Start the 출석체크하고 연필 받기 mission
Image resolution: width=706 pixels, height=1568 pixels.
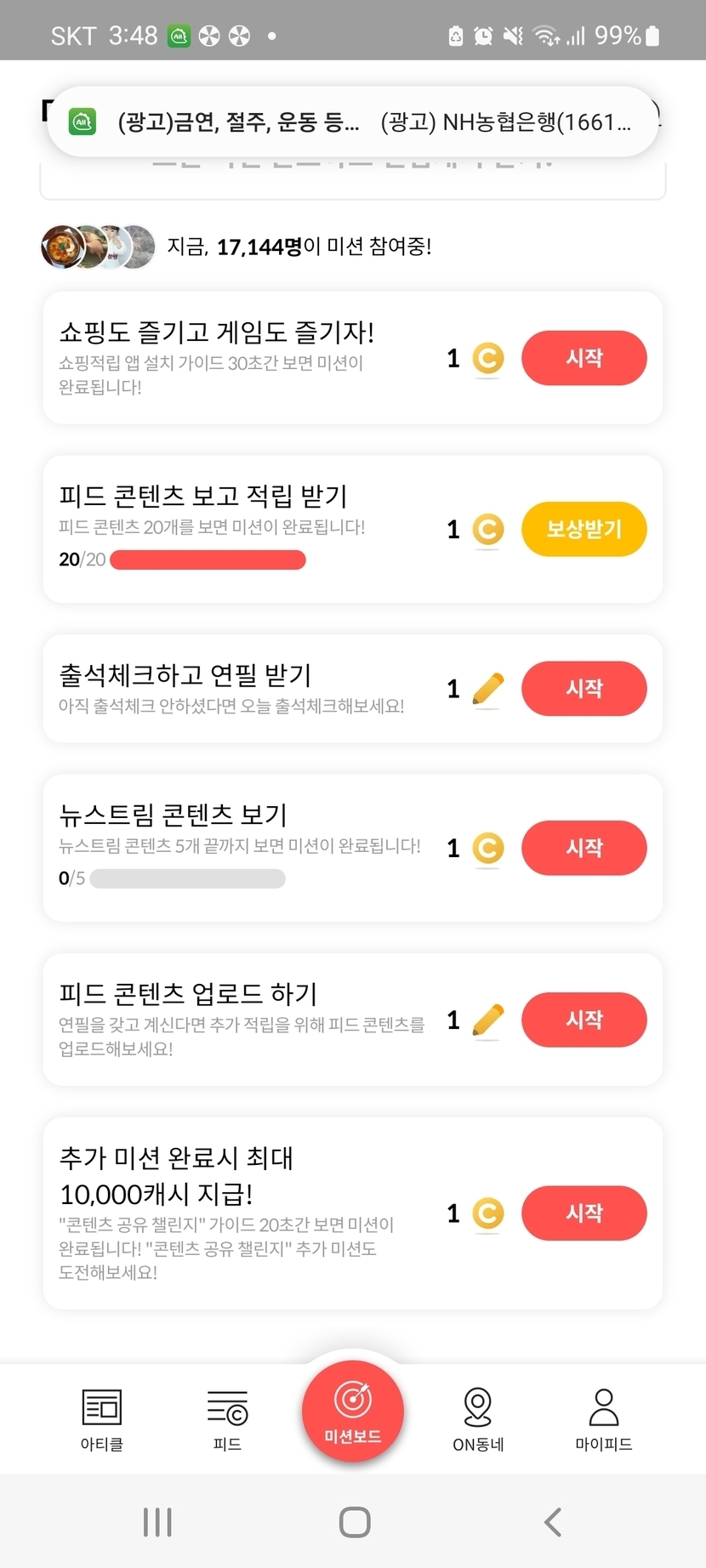point(584,689)
